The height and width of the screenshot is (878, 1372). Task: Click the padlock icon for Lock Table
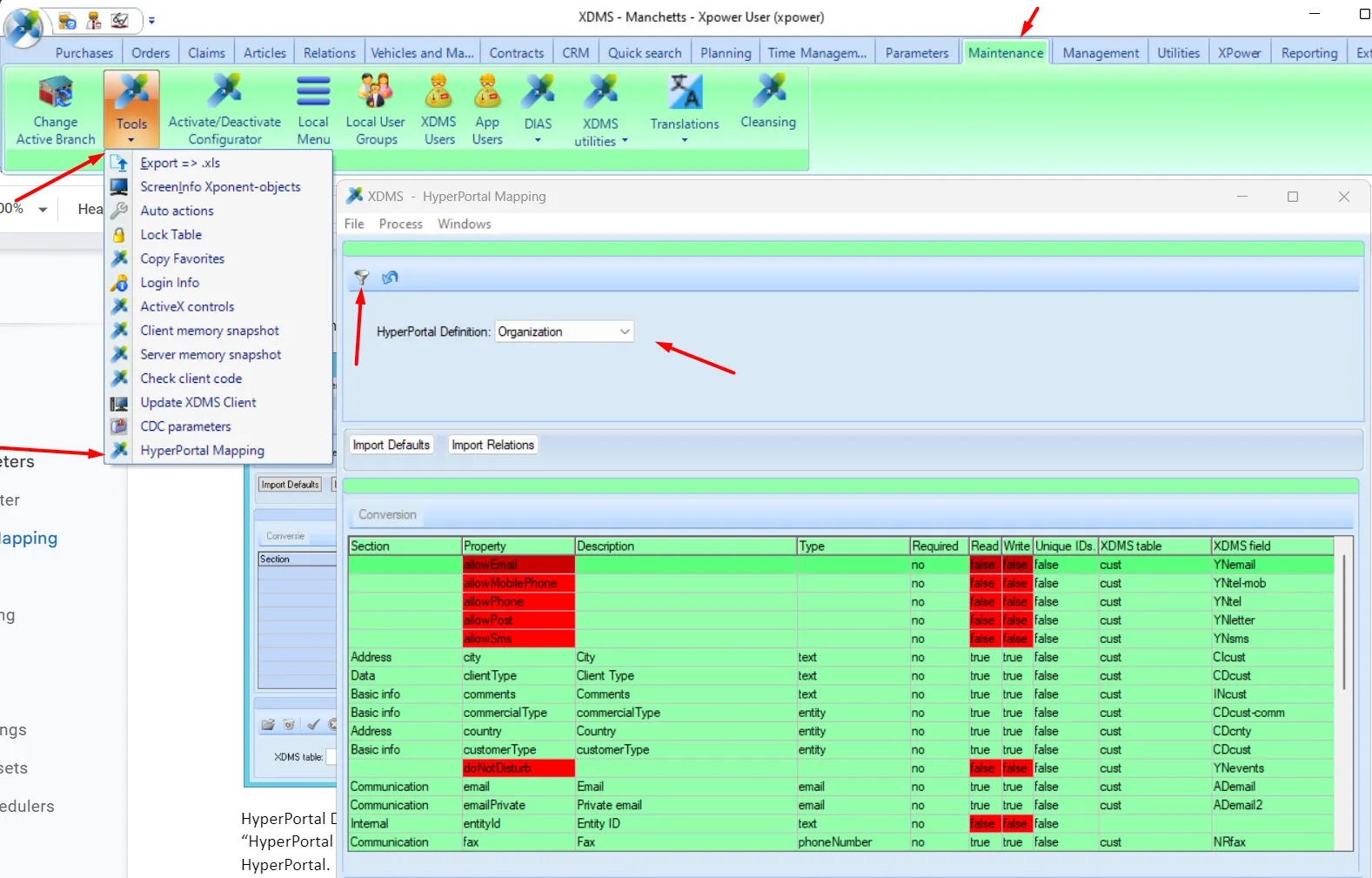(119, 235)
